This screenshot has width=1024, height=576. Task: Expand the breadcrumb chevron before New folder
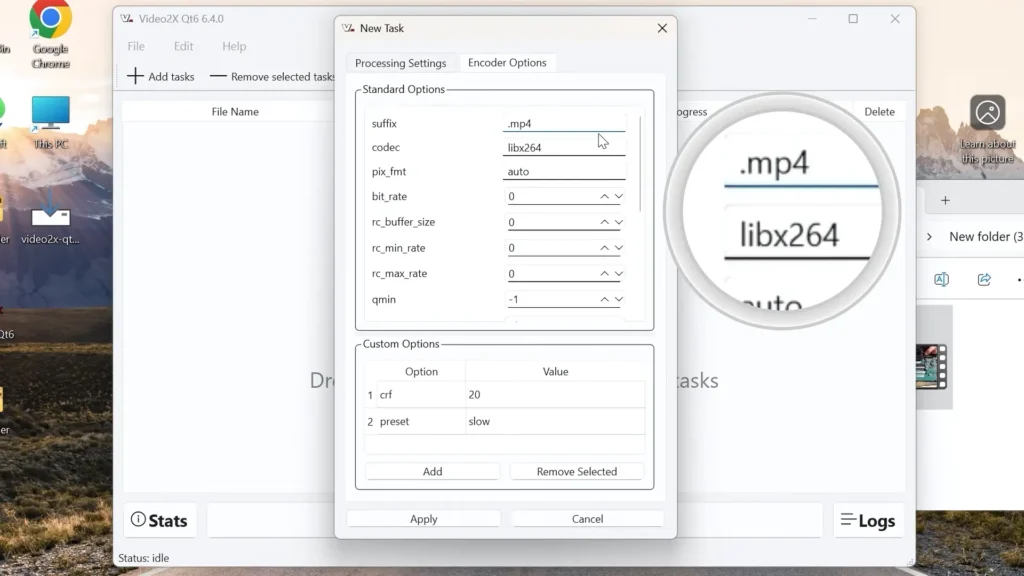(x=929, y=236)
